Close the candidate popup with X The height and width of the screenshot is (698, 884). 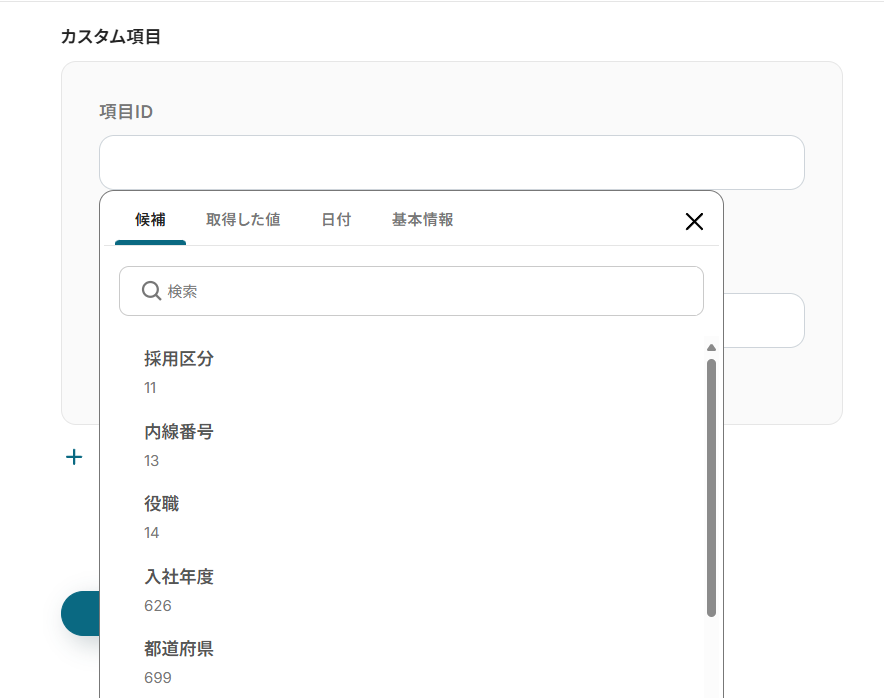point(694,222)
